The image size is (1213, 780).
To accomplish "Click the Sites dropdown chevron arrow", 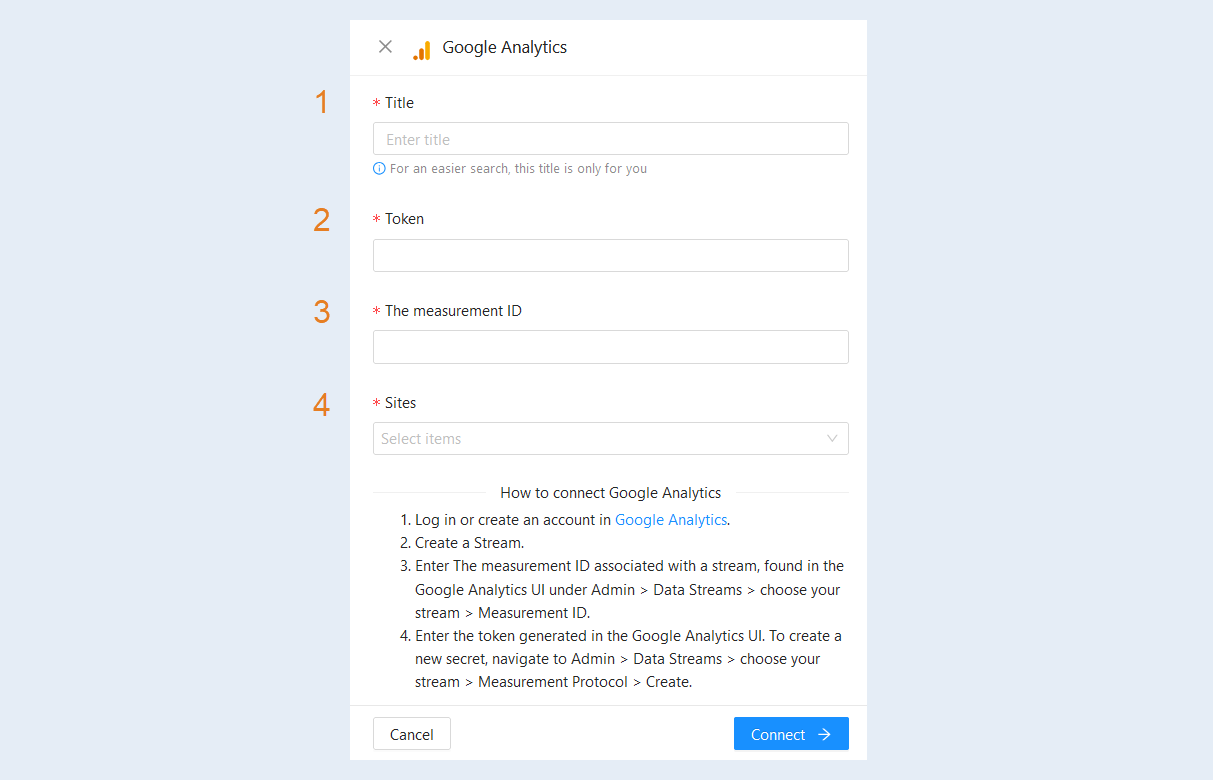I will point(832,438).
